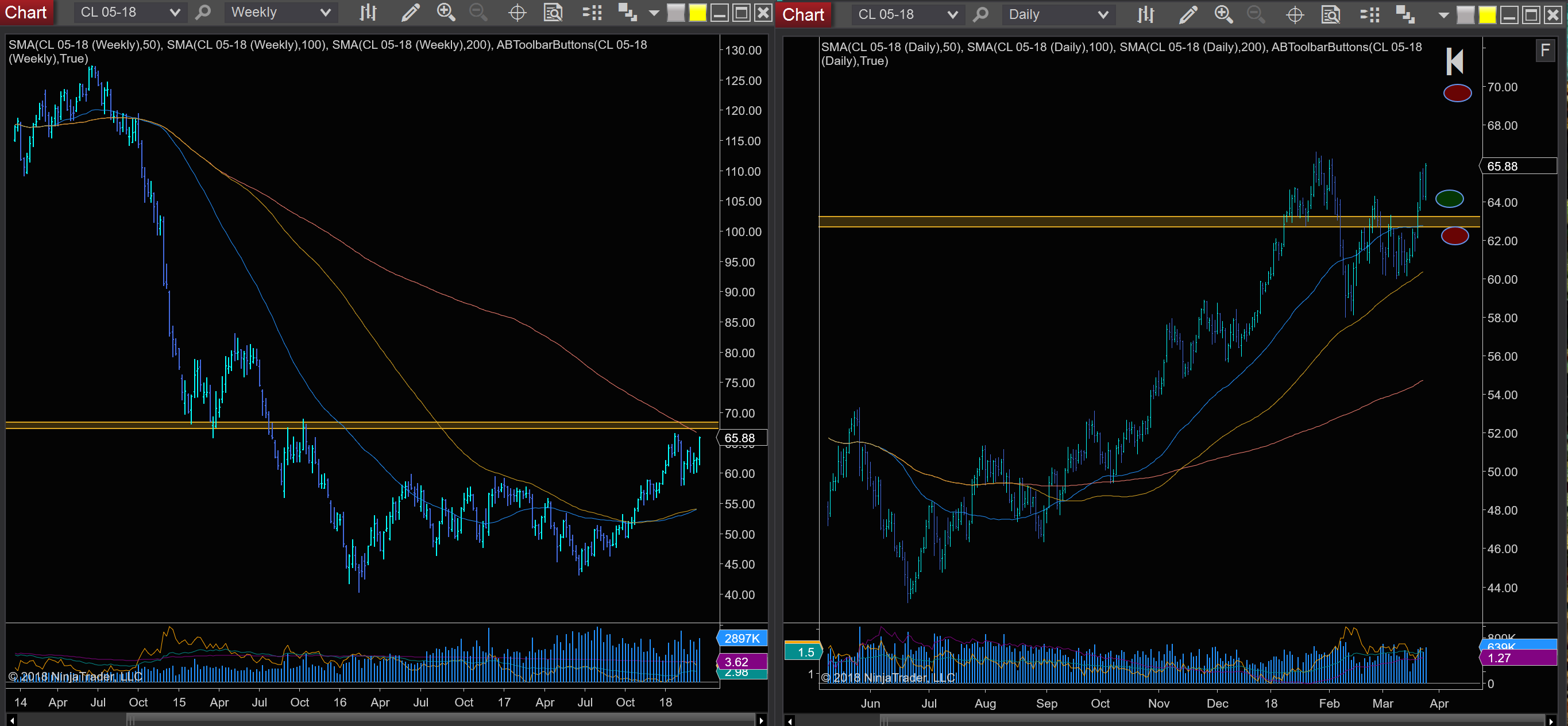Image resolution: width=1568 pixels, height=726 pixels.
Task: Select the Chart tab of the Weekly window
Action: (26, 12)
